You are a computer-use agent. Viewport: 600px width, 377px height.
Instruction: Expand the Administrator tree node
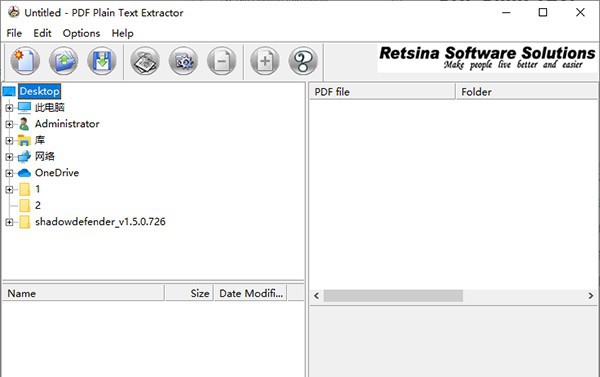coord(9,124)
